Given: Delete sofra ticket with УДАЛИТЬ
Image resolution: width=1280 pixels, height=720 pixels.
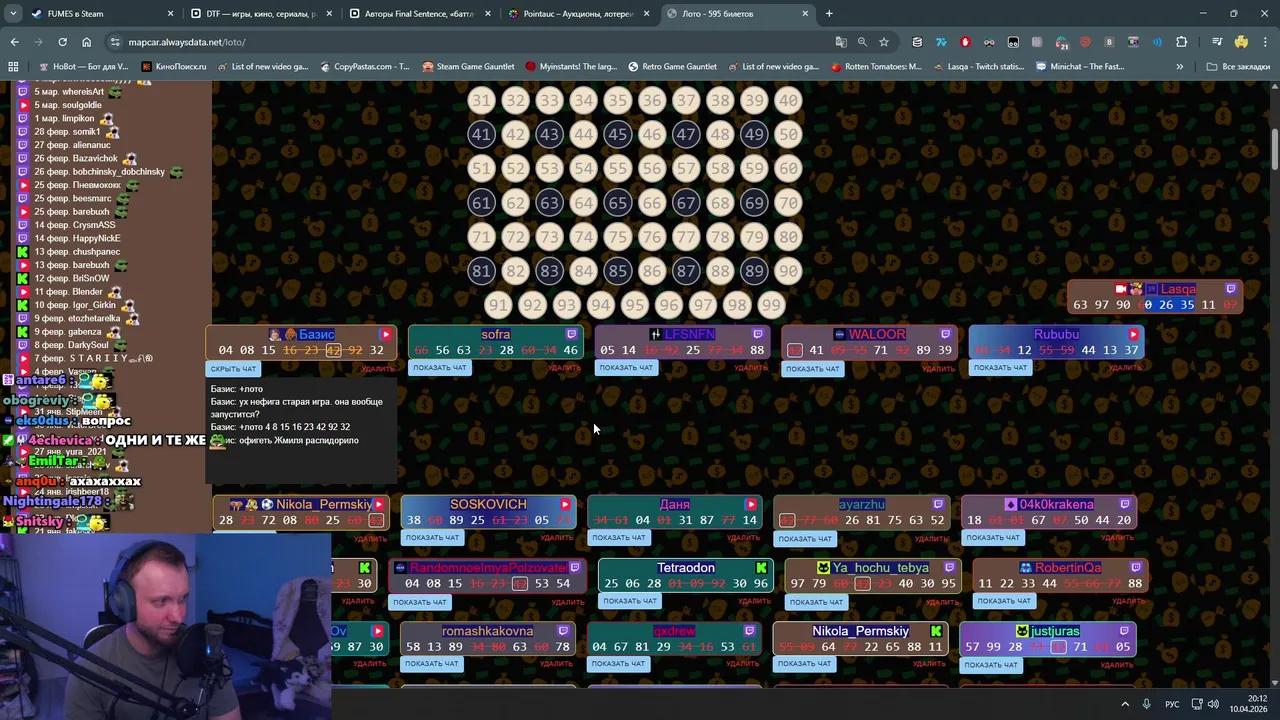Looking at the screenshot, I should click(564, 368).
